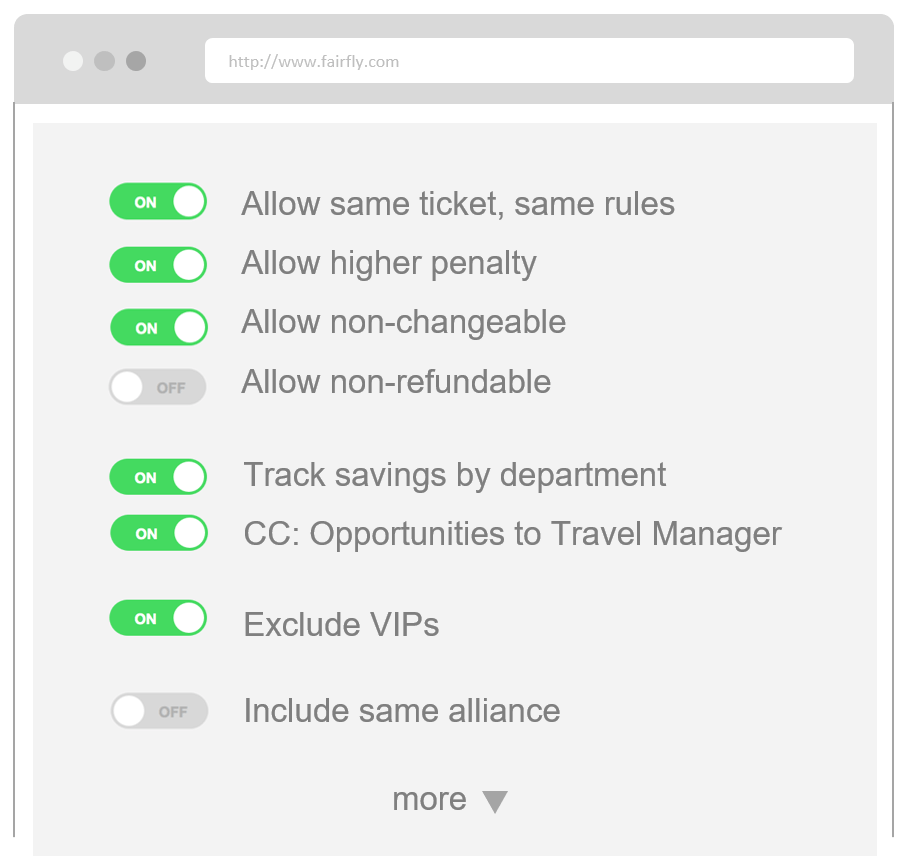
Task: Click the lightest browser window dot
Action: tap(73, 61)
